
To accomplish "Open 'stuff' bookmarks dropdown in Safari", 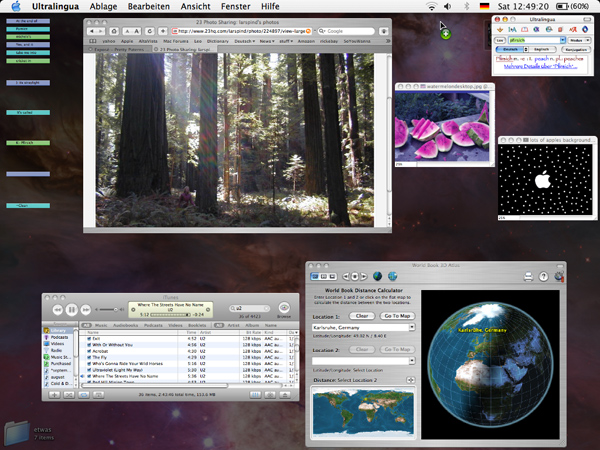I will coord(285,41).
